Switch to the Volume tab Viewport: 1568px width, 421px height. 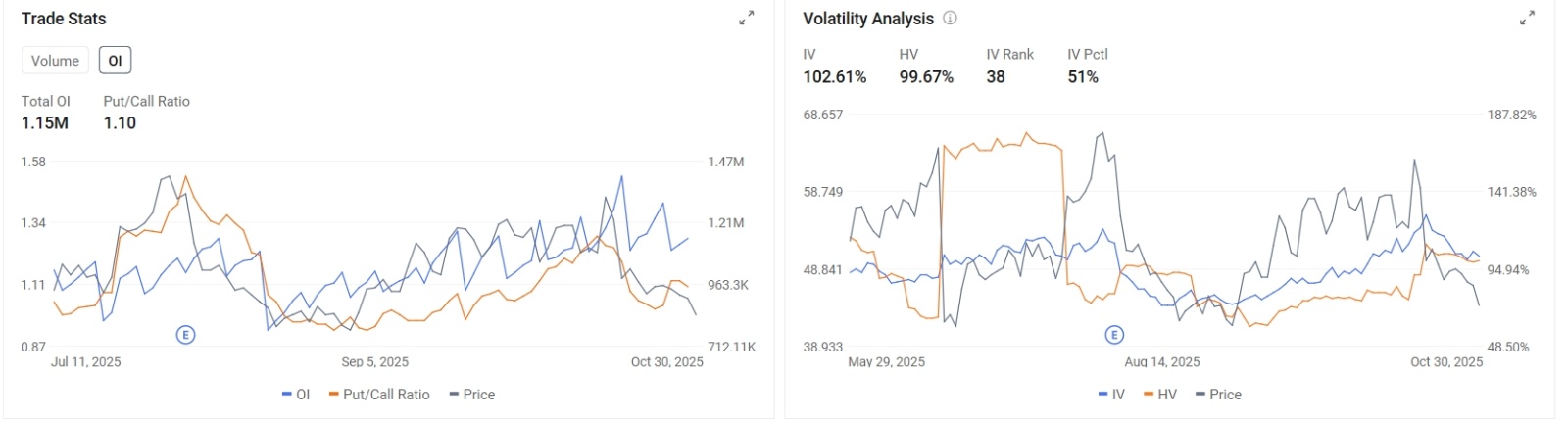55,61
